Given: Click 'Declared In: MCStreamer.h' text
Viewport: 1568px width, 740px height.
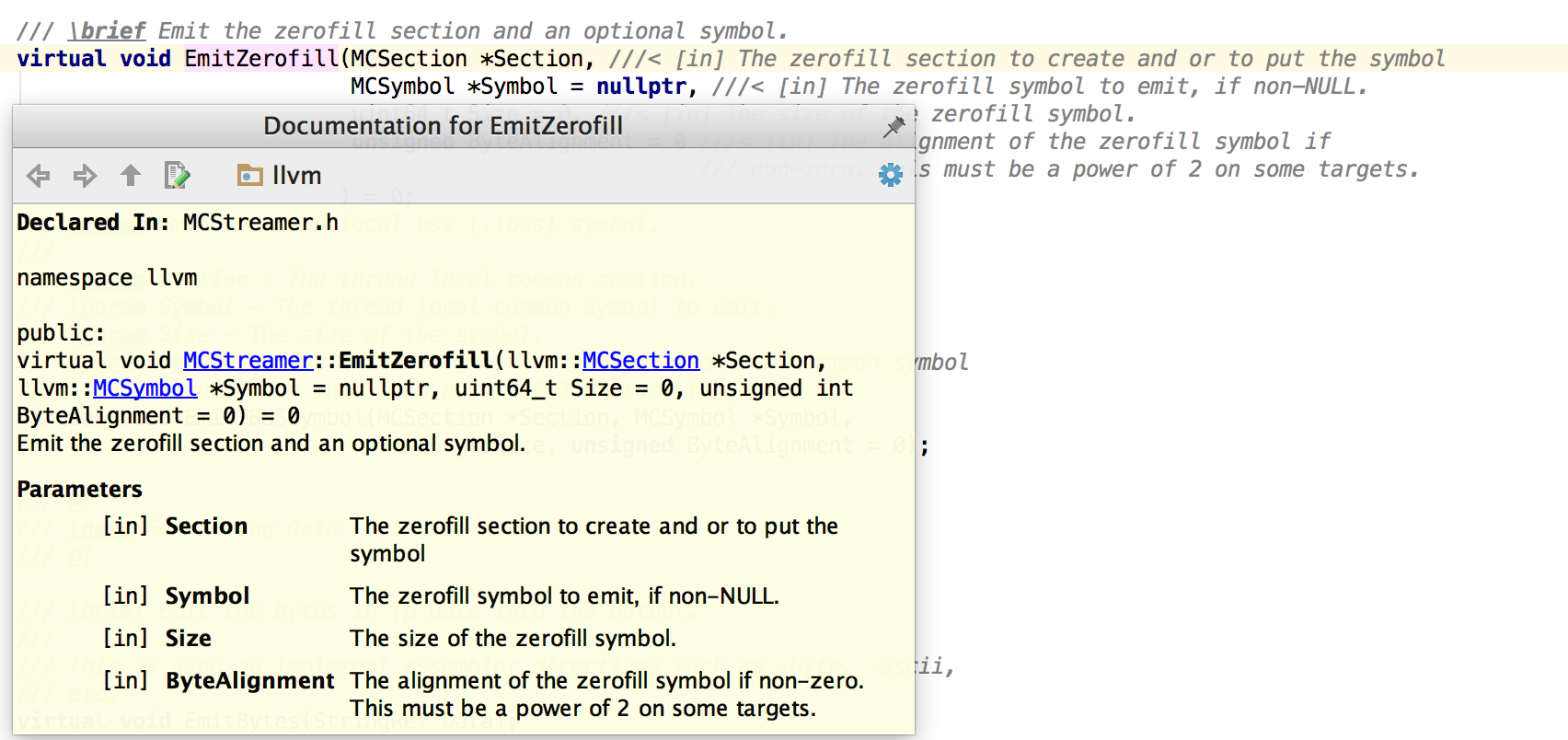Looking at the screenshot, I should pos(178,223).
